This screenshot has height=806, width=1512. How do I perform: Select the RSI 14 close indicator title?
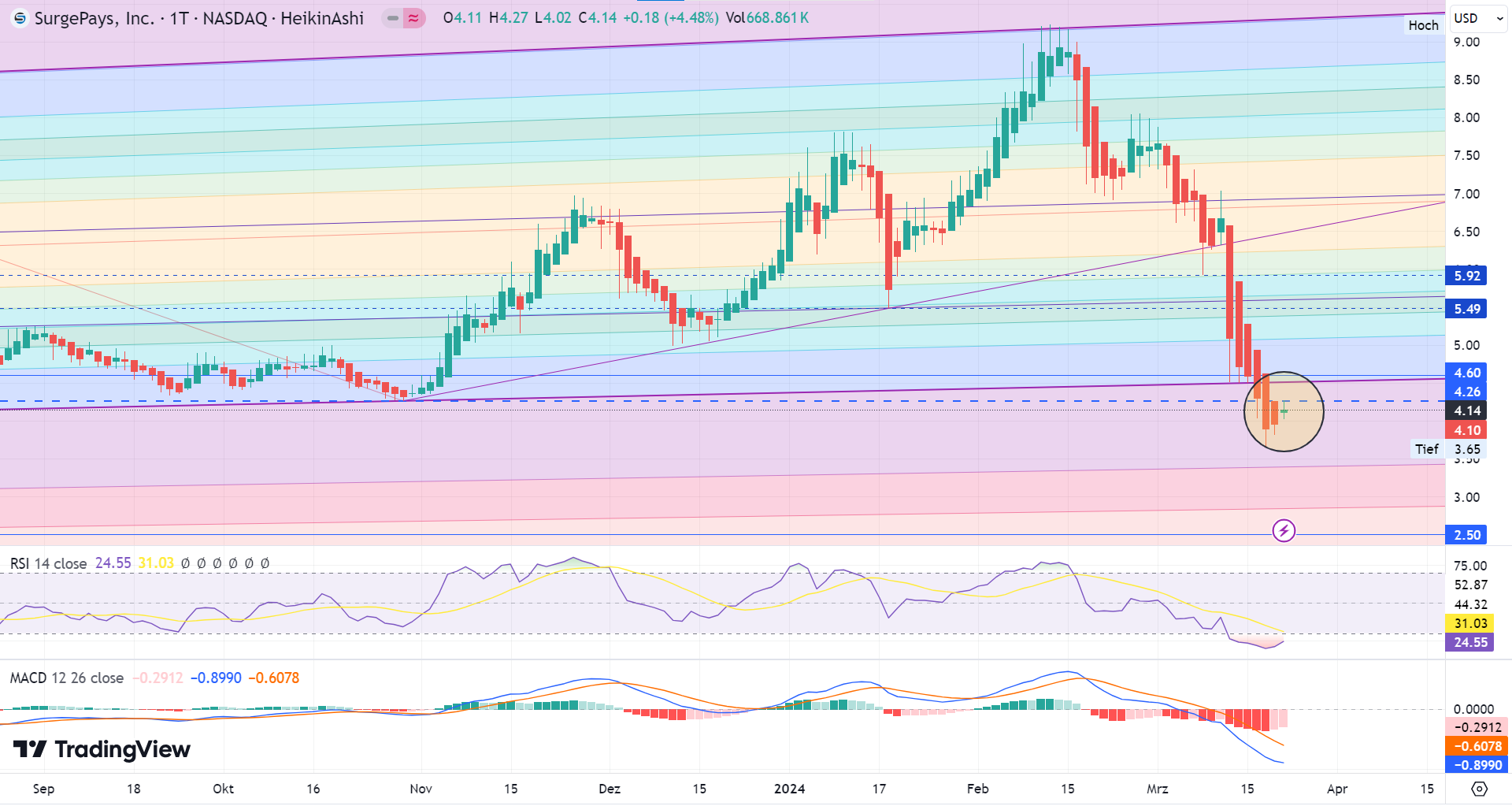47,563
